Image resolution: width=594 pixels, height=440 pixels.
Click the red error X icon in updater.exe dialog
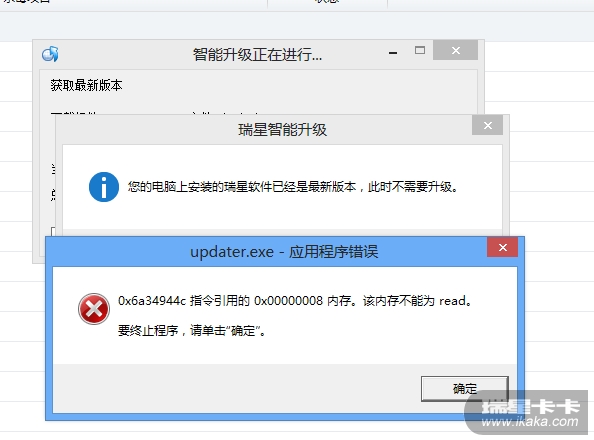pos(94,308)
